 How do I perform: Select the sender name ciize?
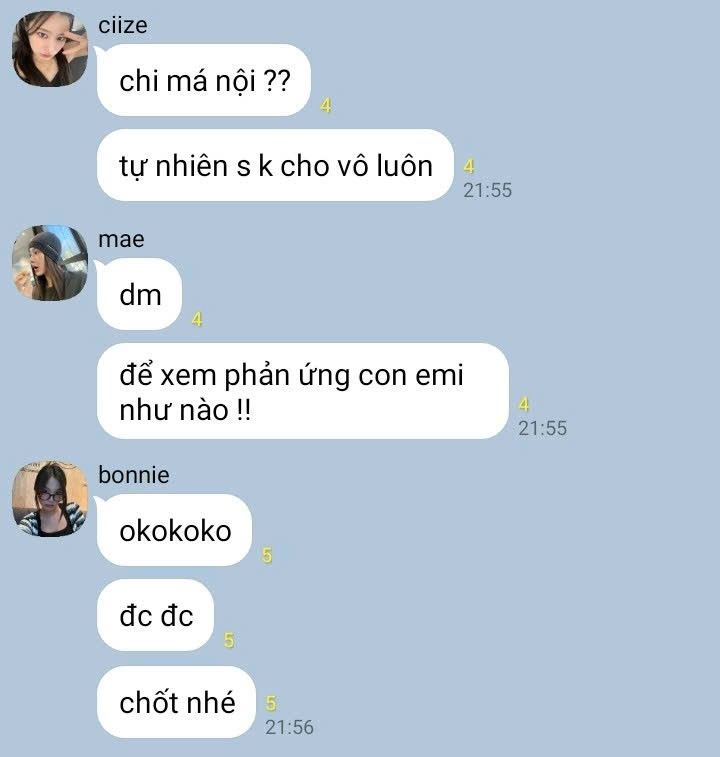pos(123,25)
